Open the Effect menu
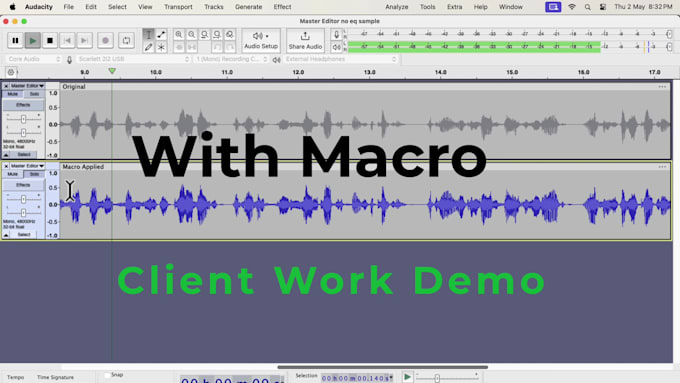 282,7
